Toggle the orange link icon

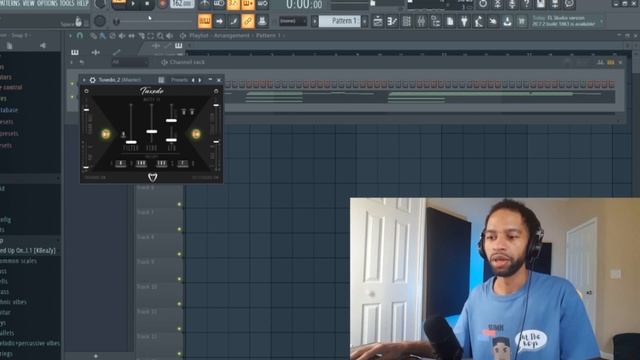pos(248,21)
